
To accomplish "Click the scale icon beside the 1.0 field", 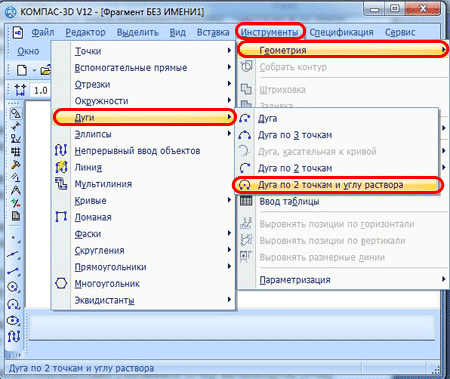I will click(20, 90).
